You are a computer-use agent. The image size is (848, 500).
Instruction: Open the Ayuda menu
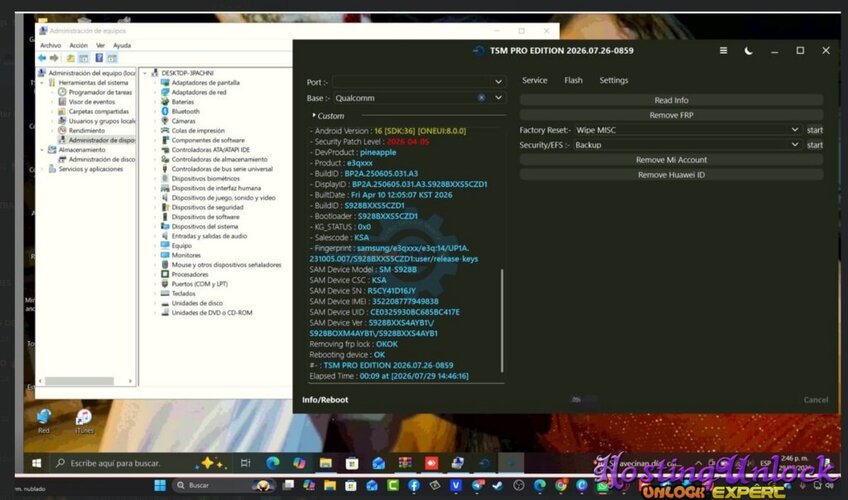pyautogui.click(x=122, y=45)
